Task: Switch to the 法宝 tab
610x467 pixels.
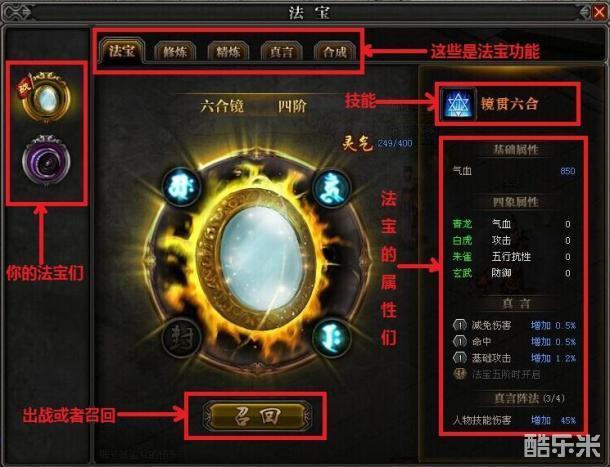Action: point(122,51)
